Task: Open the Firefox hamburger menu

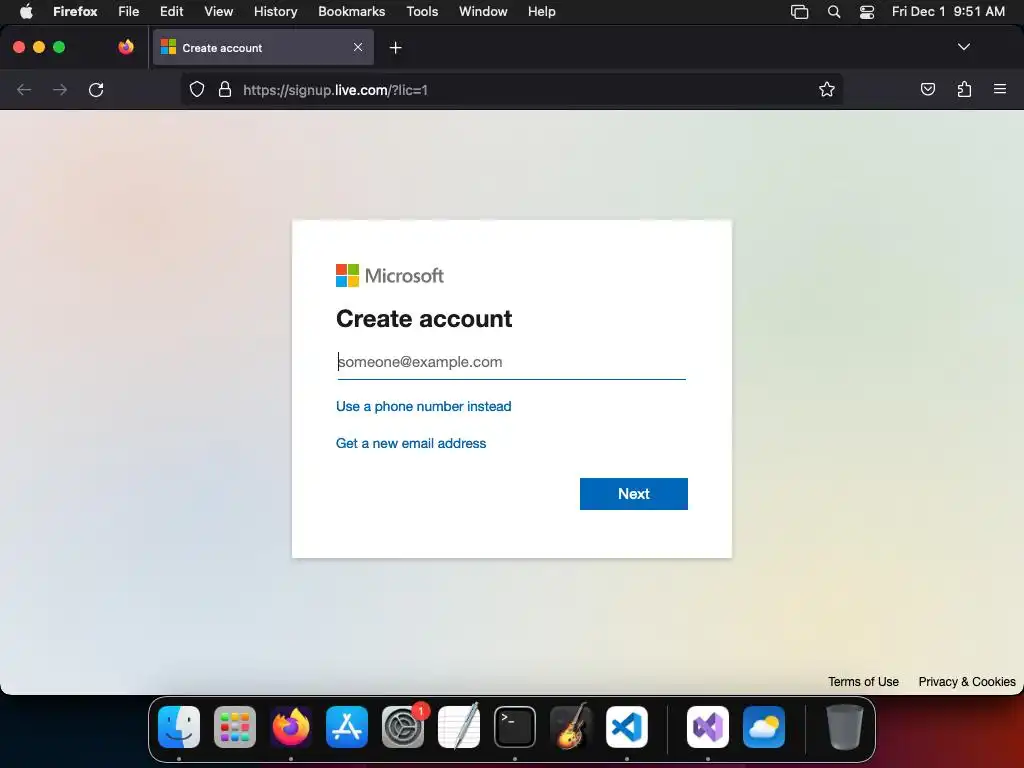Action: point(1000,89)
